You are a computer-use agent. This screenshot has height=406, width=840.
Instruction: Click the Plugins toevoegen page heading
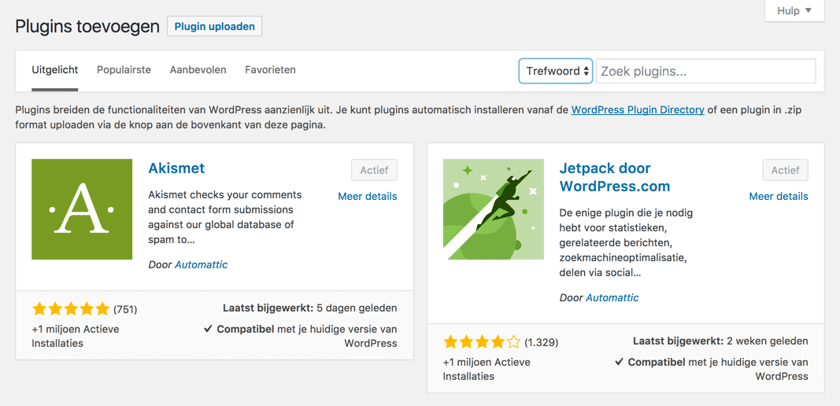click(87, 26)
